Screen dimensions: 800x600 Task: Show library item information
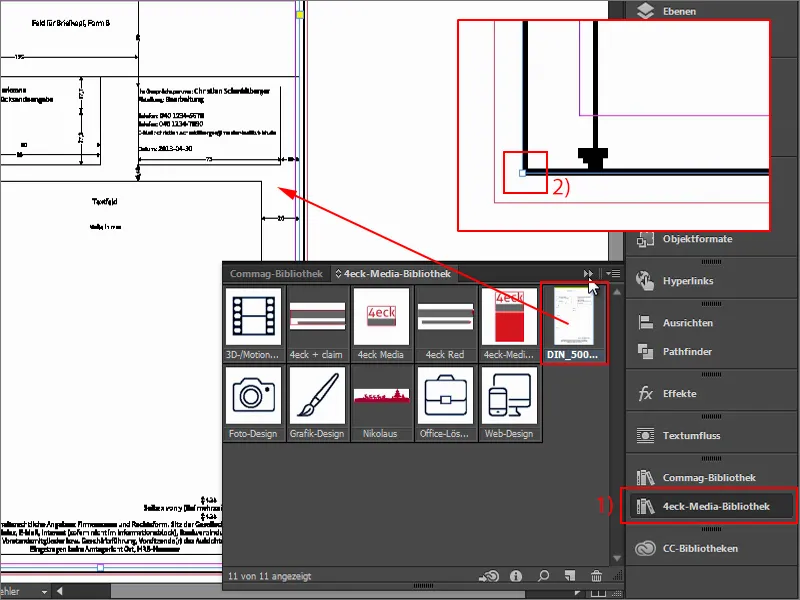coord(516,576)
